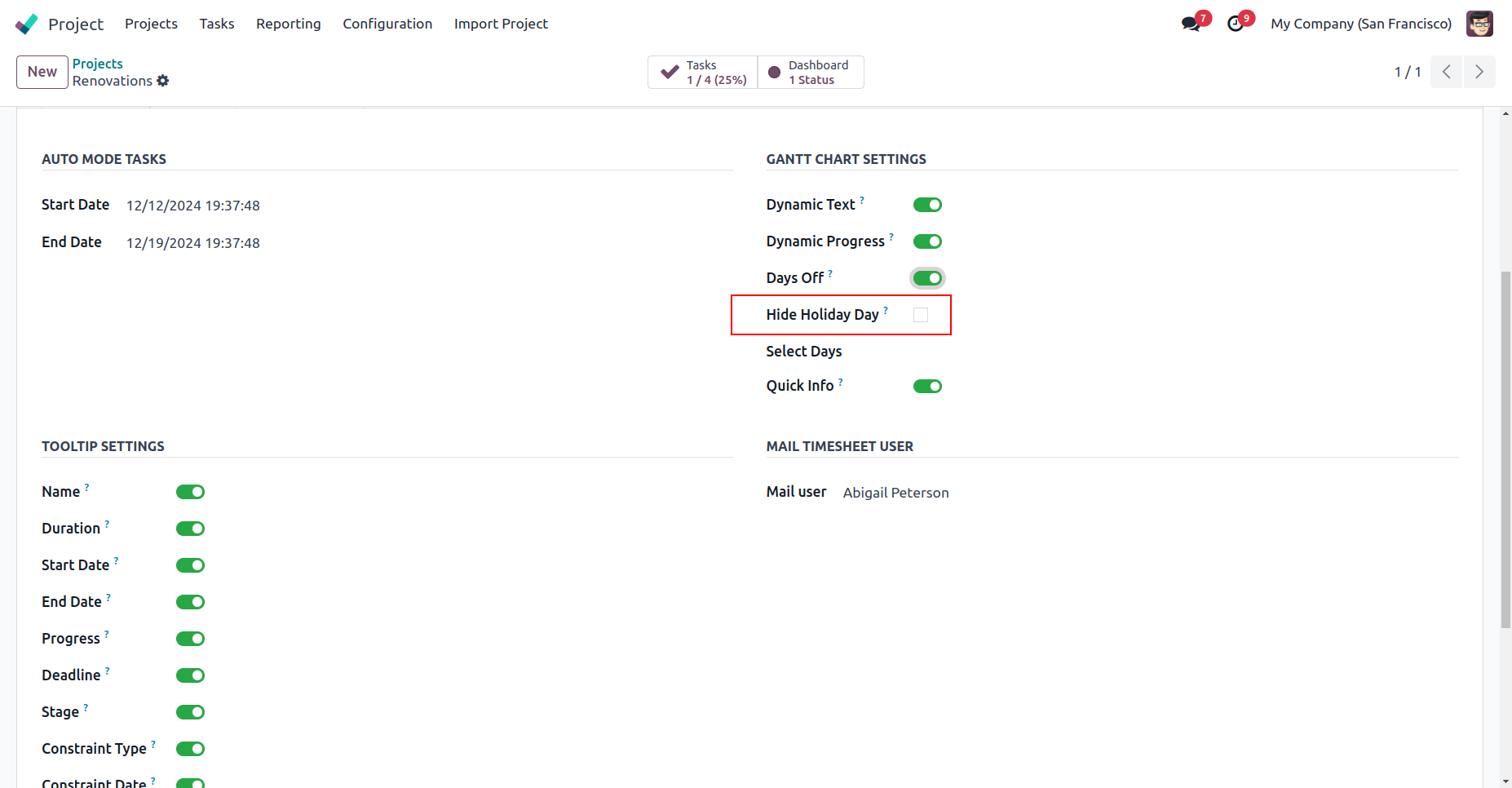Click the user avatar picture
The image size is (1512, 788).
tap(1479, 24)
